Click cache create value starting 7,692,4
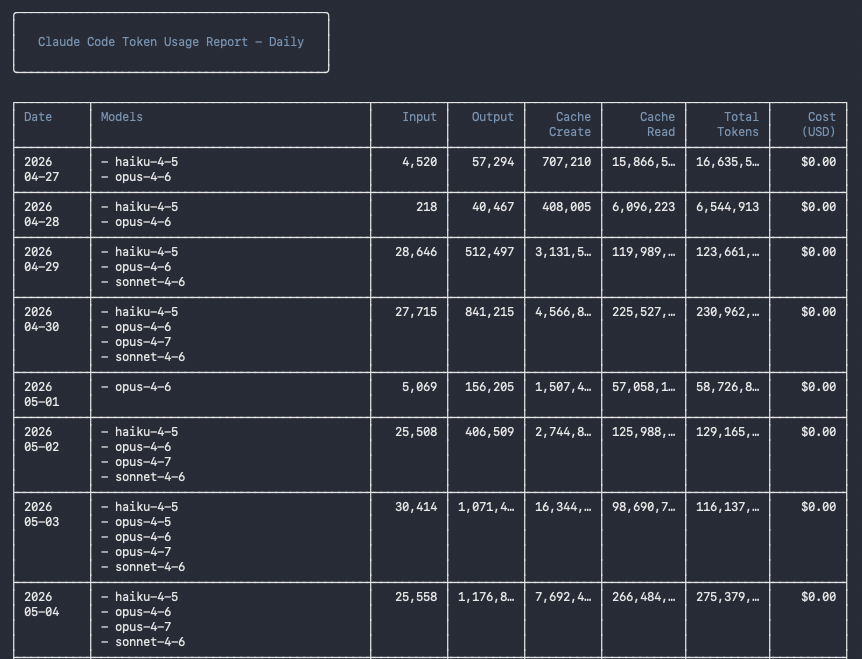Screen dimensions: 862x659 [x=563, y=597]
